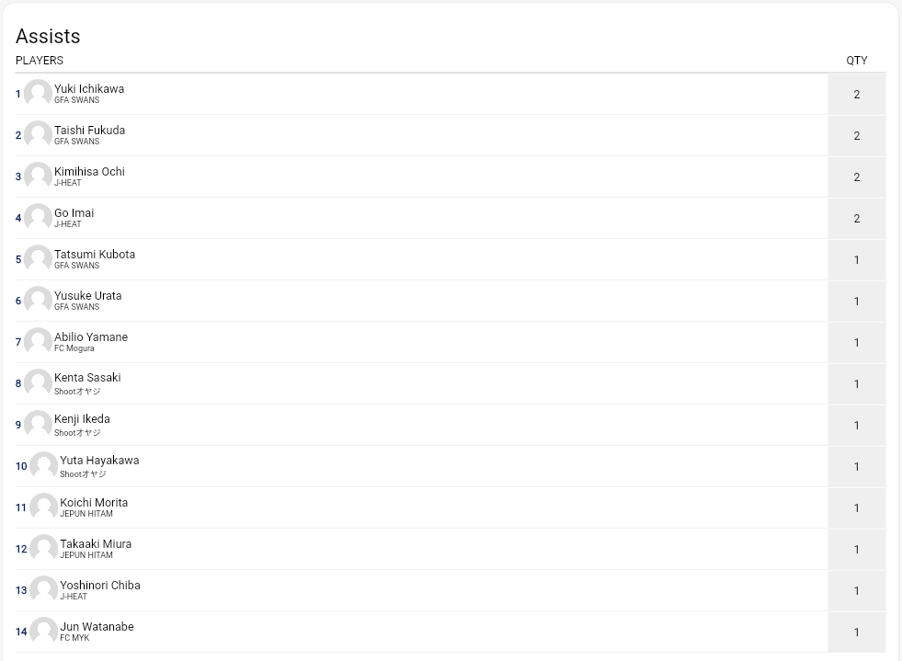The image size is (902, 661).
Task: Click the assist count for Yuki Ichikawa
Action: click(x=856, y=94)
